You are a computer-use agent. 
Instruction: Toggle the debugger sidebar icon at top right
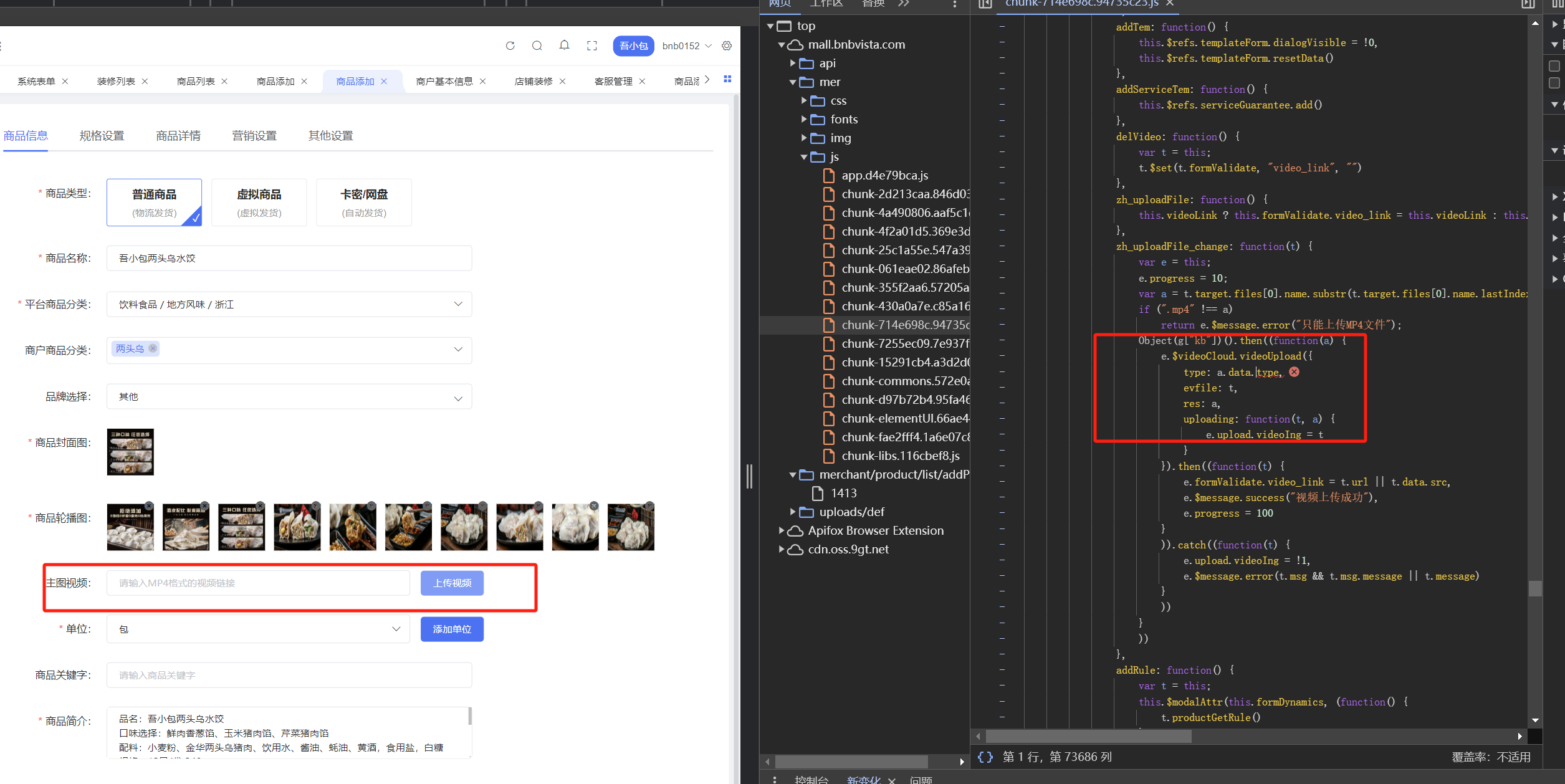click(1528, 4)
